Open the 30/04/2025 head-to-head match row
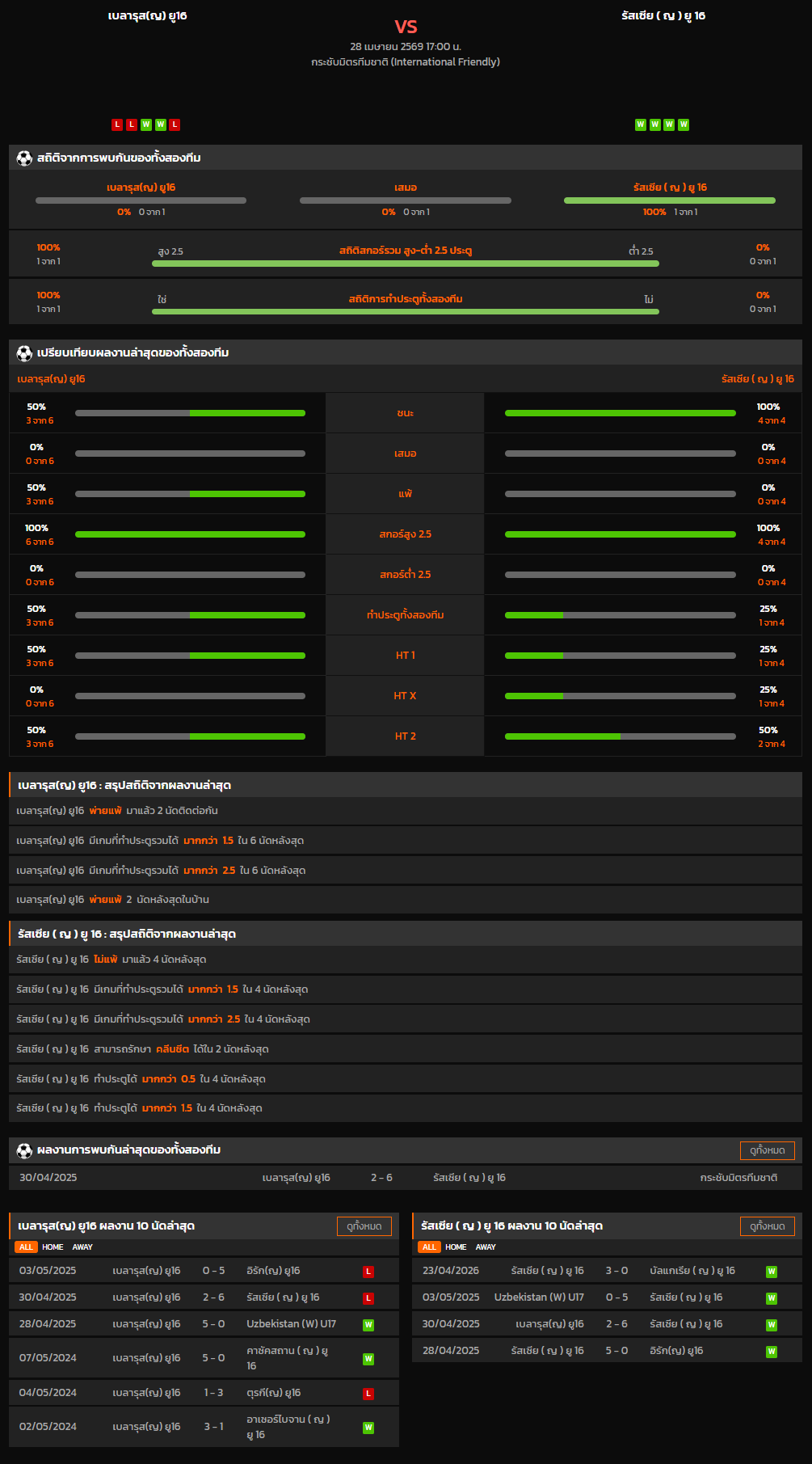The image size is (812, 1464). click(406, 1178)
